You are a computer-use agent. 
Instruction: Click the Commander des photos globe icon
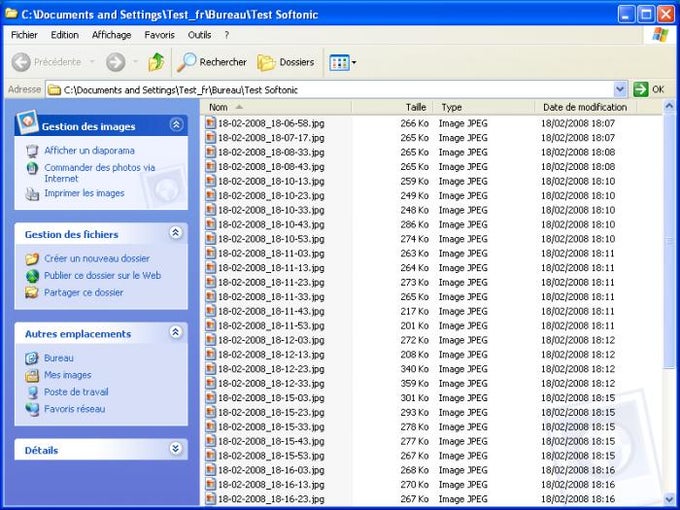32,168
